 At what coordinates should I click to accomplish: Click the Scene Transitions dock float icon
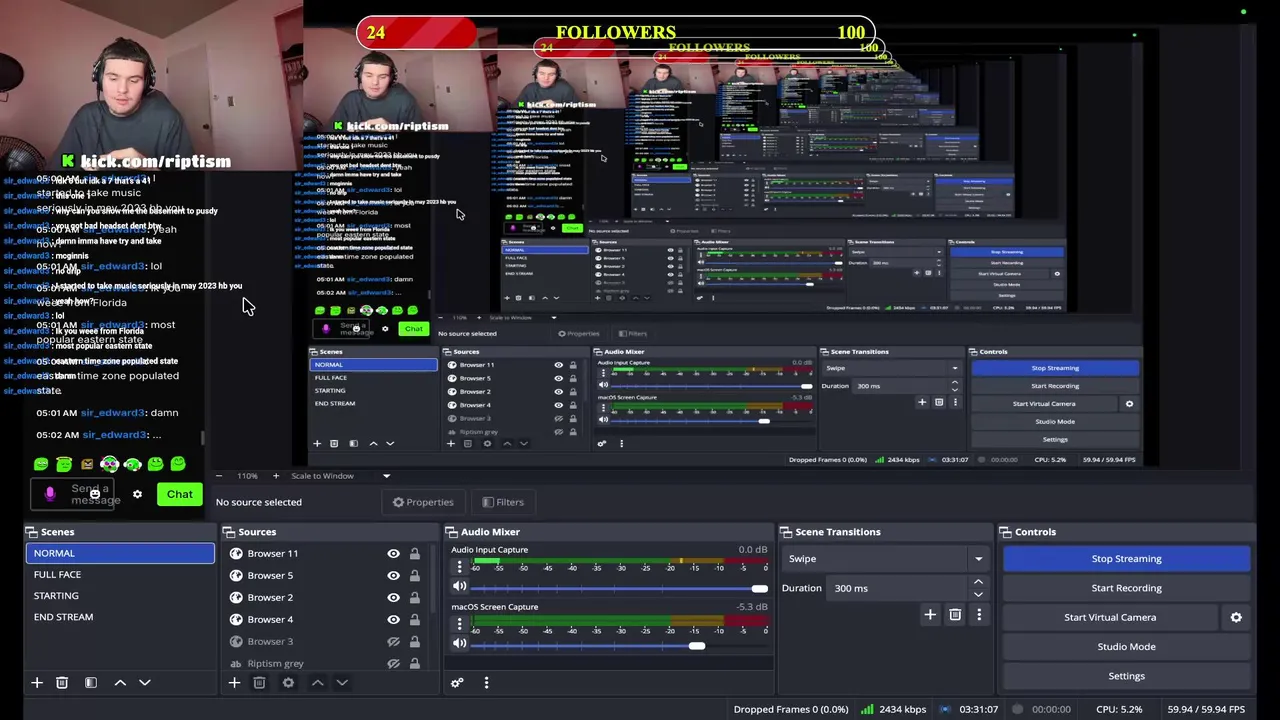point(787,532)
